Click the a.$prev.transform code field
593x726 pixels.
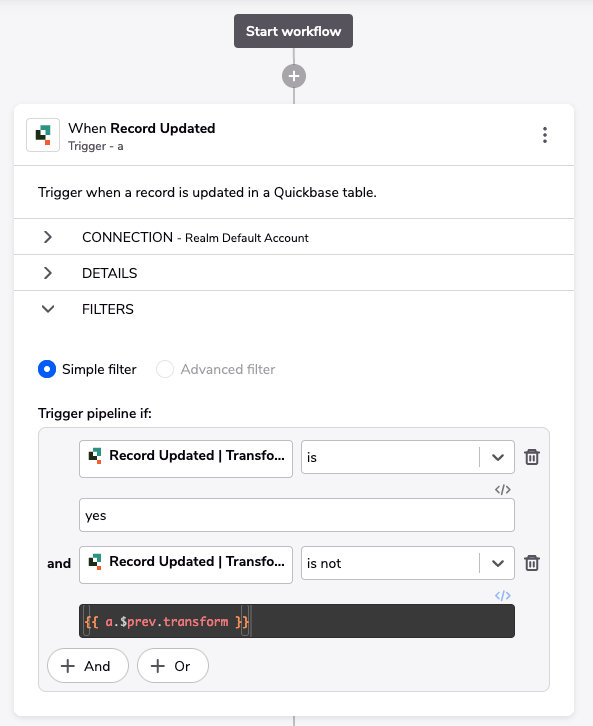(297, 621)
